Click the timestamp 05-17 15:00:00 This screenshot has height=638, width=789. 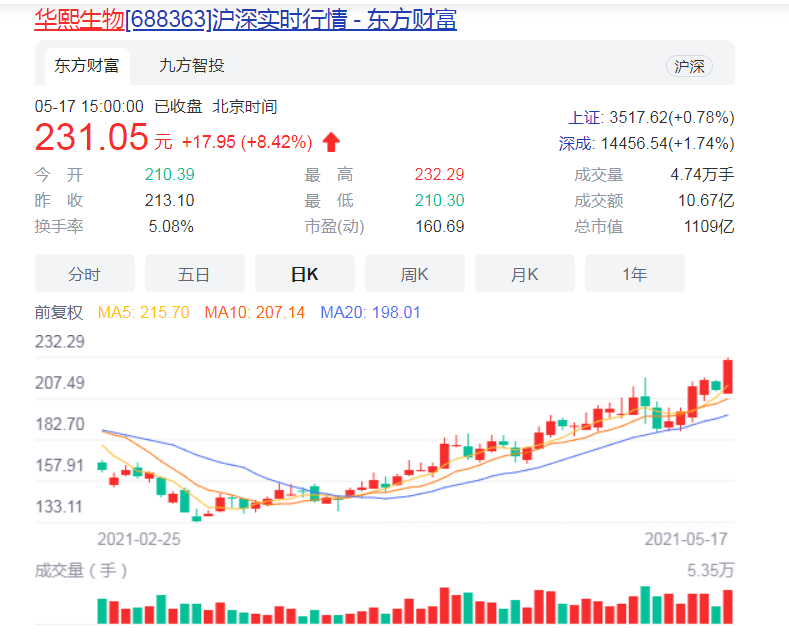click(x=89, y=107)
